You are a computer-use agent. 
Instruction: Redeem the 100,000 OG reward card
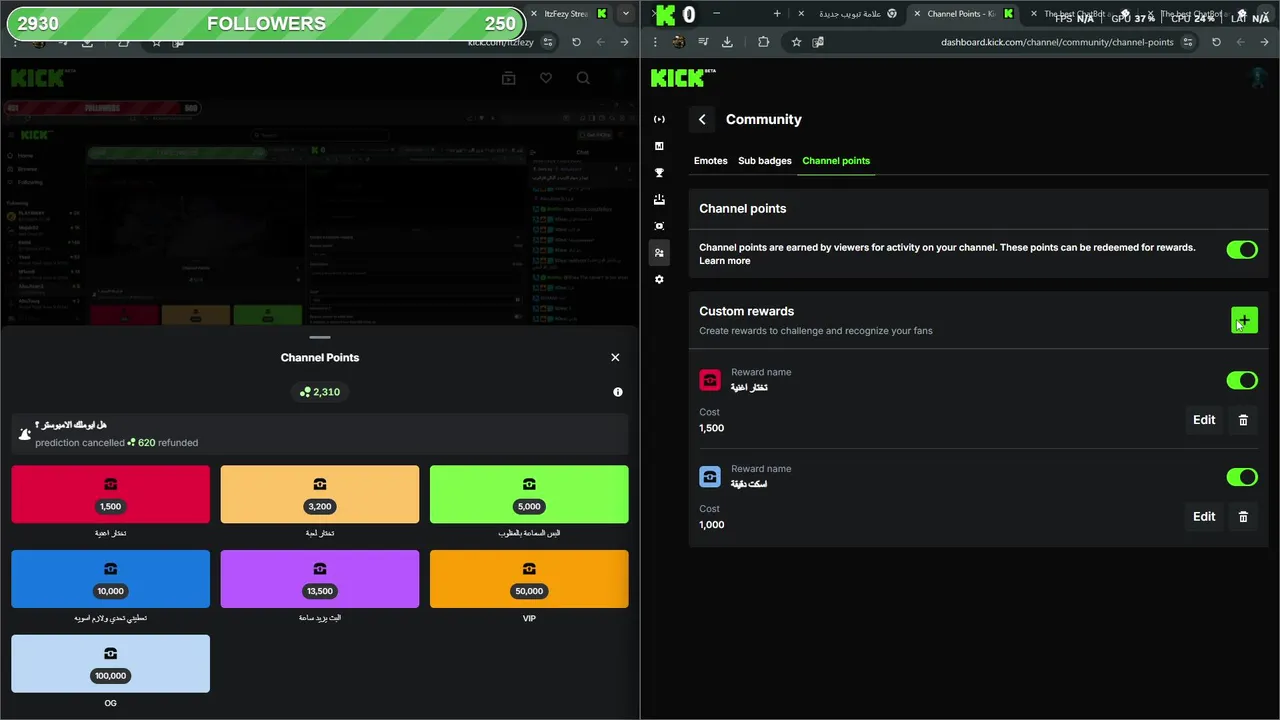(x=111, y=664)
